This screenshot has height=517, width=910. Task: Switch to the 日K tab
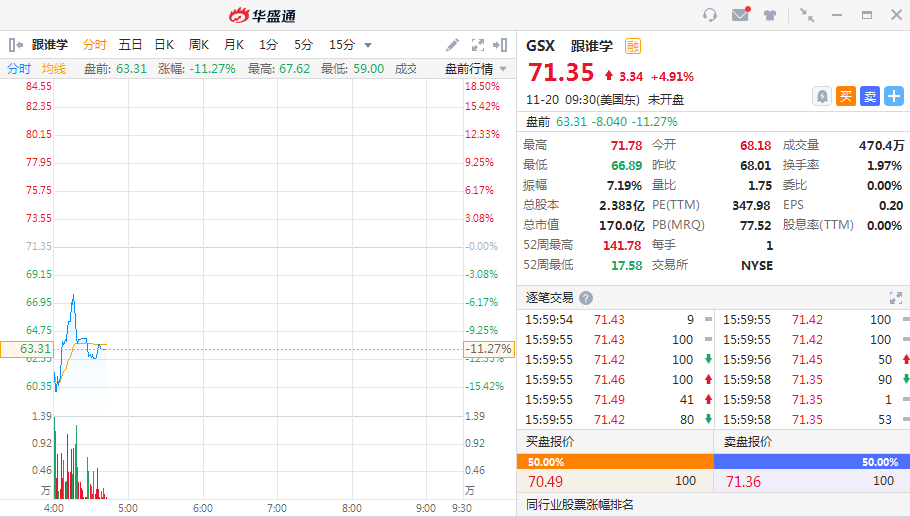tap(164, 45)
